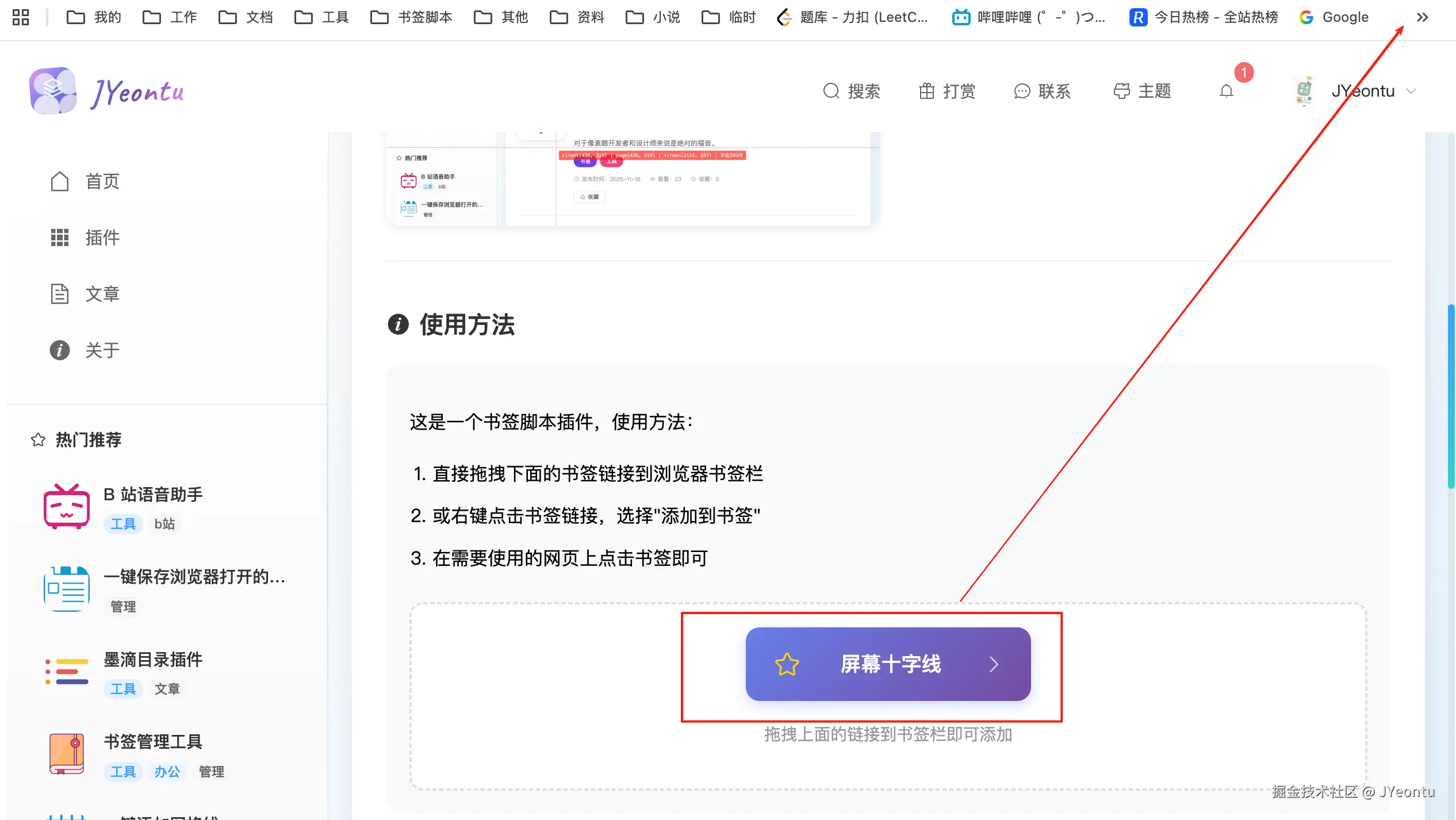Image resolution: width=1456 pixels, height=820 pixels.
Task: Click the plugin preview screenshot thumbnail
Action: pyautogui.click(x=633, y=178)
